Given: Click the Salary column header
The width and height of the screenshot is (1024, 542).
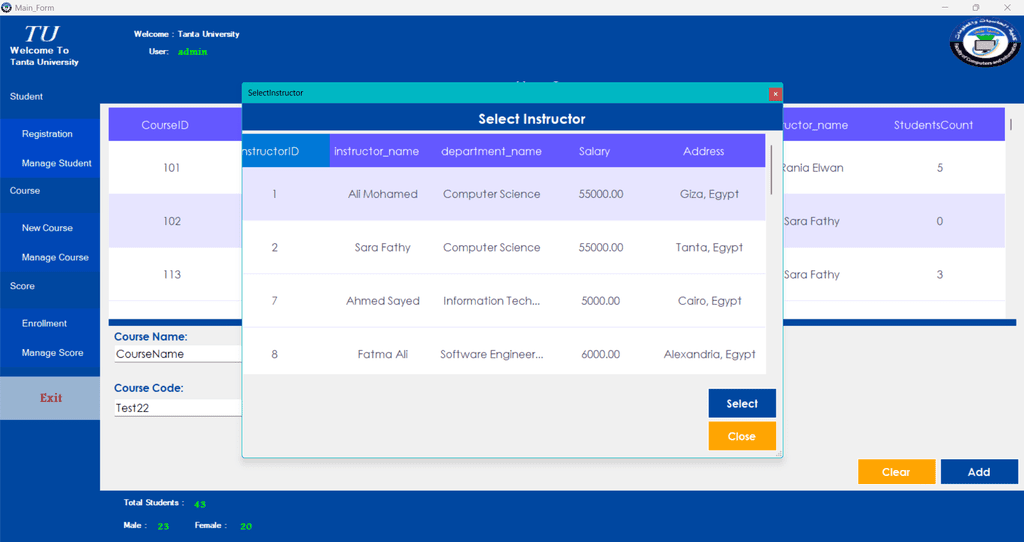Looking at the screenshot, I should (x=594, y=151).
